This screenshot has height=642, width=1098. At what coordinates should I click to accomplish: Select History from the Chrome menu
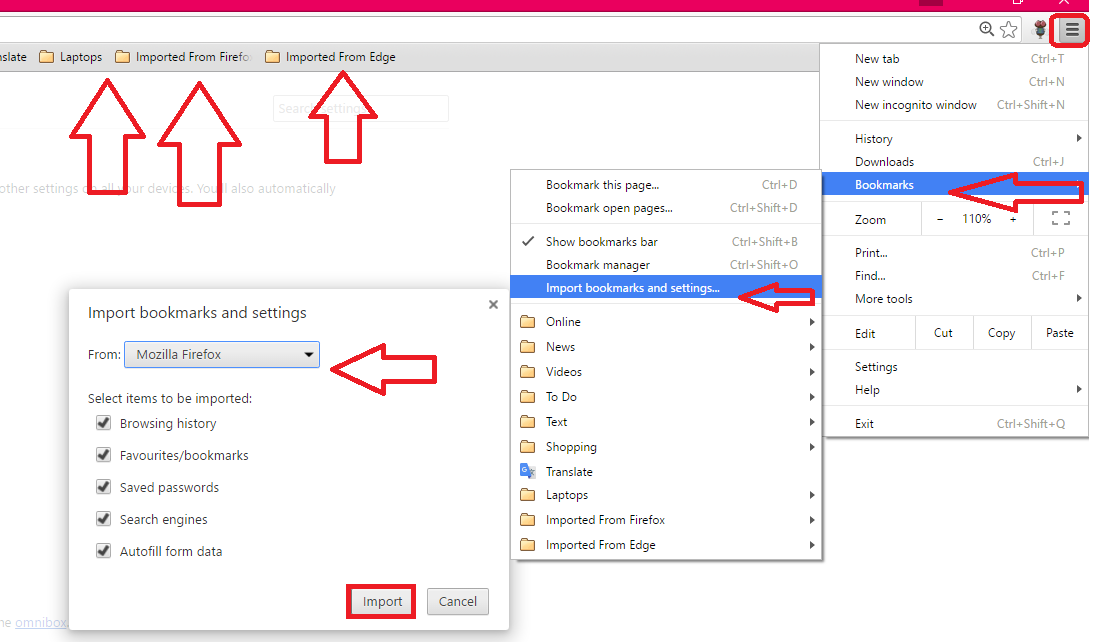[x=873, y=138]
